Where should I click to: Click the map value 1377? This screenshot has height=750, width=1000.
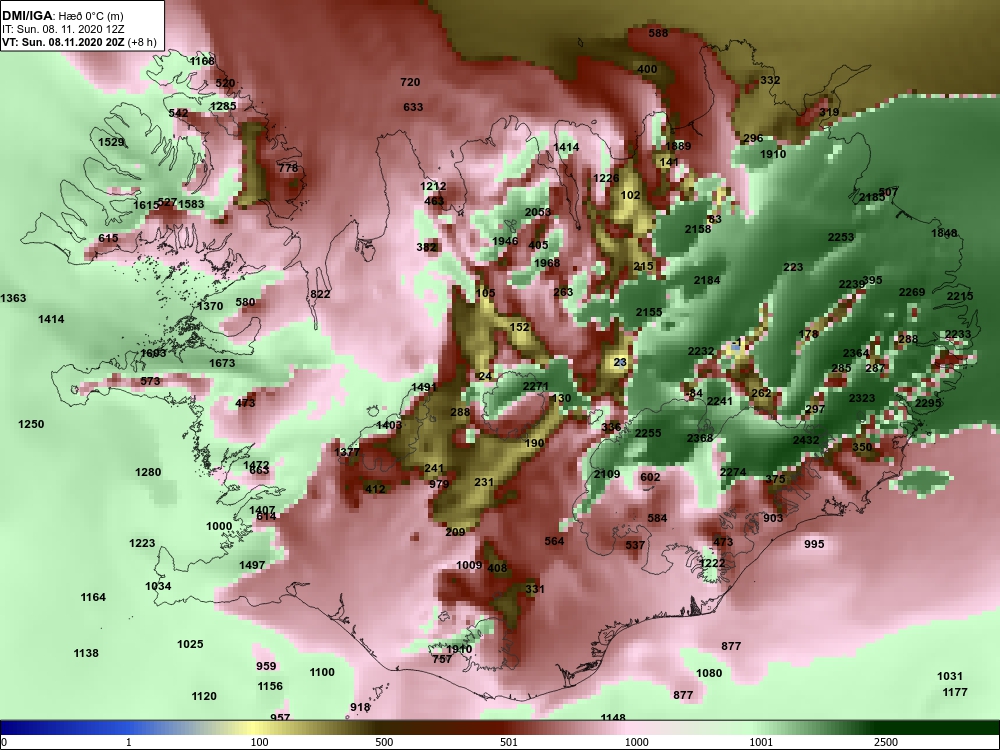click(347, 452)
